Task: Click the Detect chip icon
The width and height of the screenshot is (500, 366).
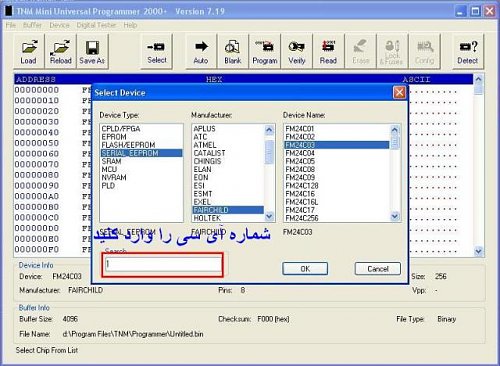Action: pos(468,51)
